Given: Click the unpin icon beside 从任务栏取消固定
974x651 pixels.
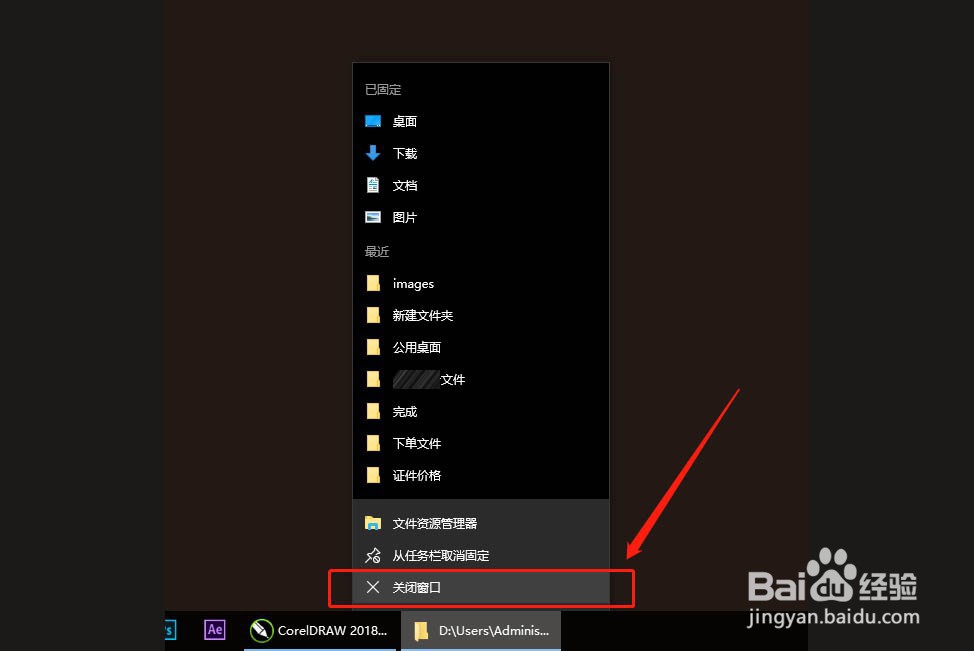Looking at the screenshot, I should 373,555.
